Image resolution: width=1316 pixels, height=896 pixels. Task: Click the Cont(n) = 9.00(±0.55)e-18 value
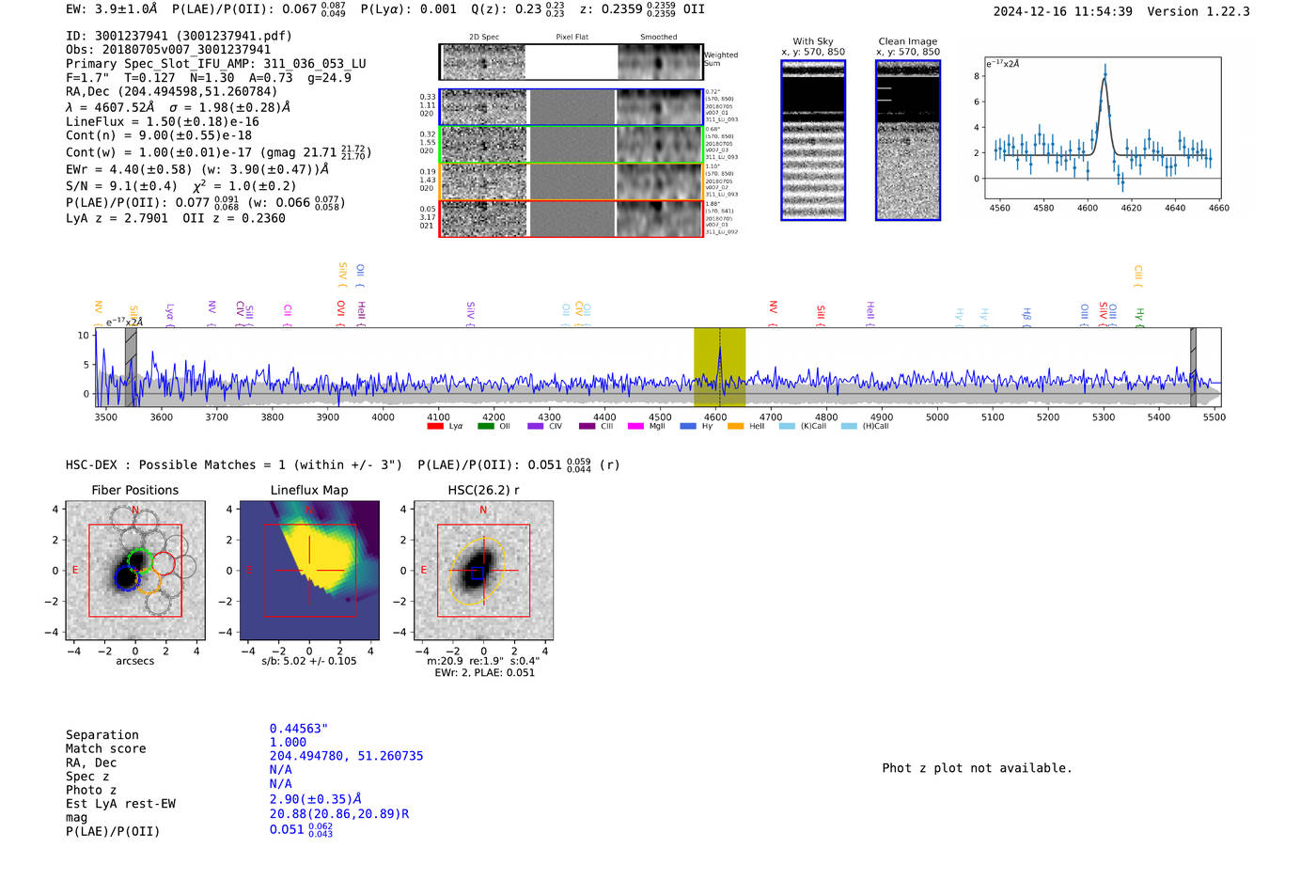pos(159,135)
